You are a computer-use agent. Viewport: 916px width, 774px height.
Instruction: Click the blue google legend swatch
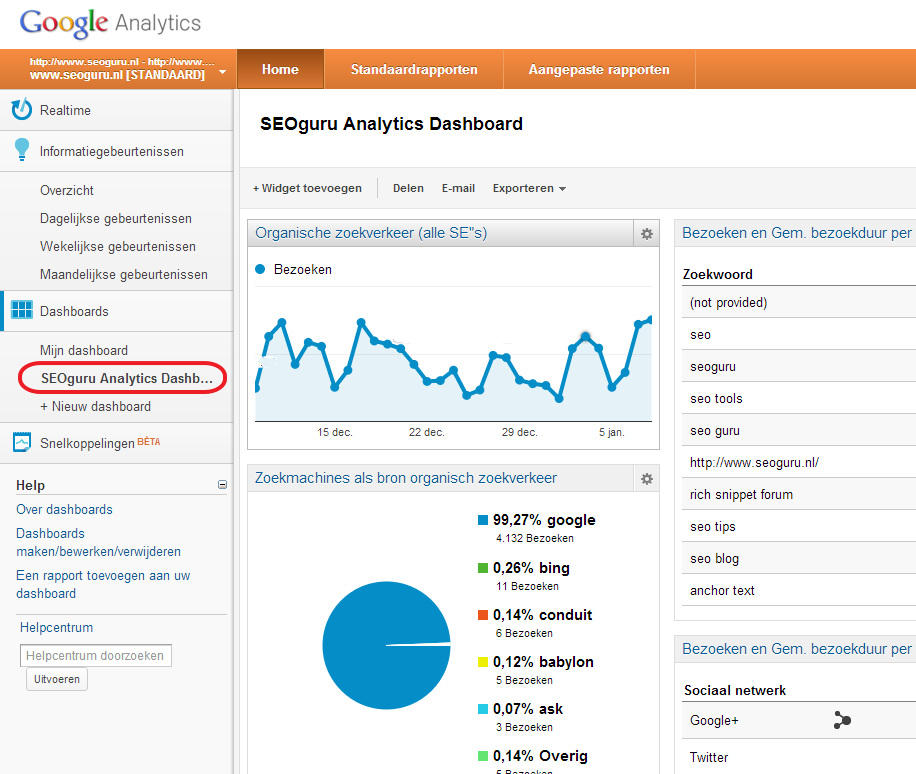(x=483, y=520)
